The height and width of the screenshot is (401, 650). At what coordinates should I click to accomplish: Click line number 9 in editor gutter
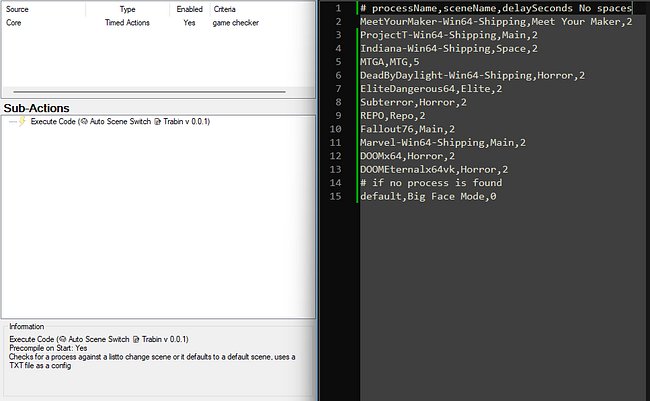338,116
